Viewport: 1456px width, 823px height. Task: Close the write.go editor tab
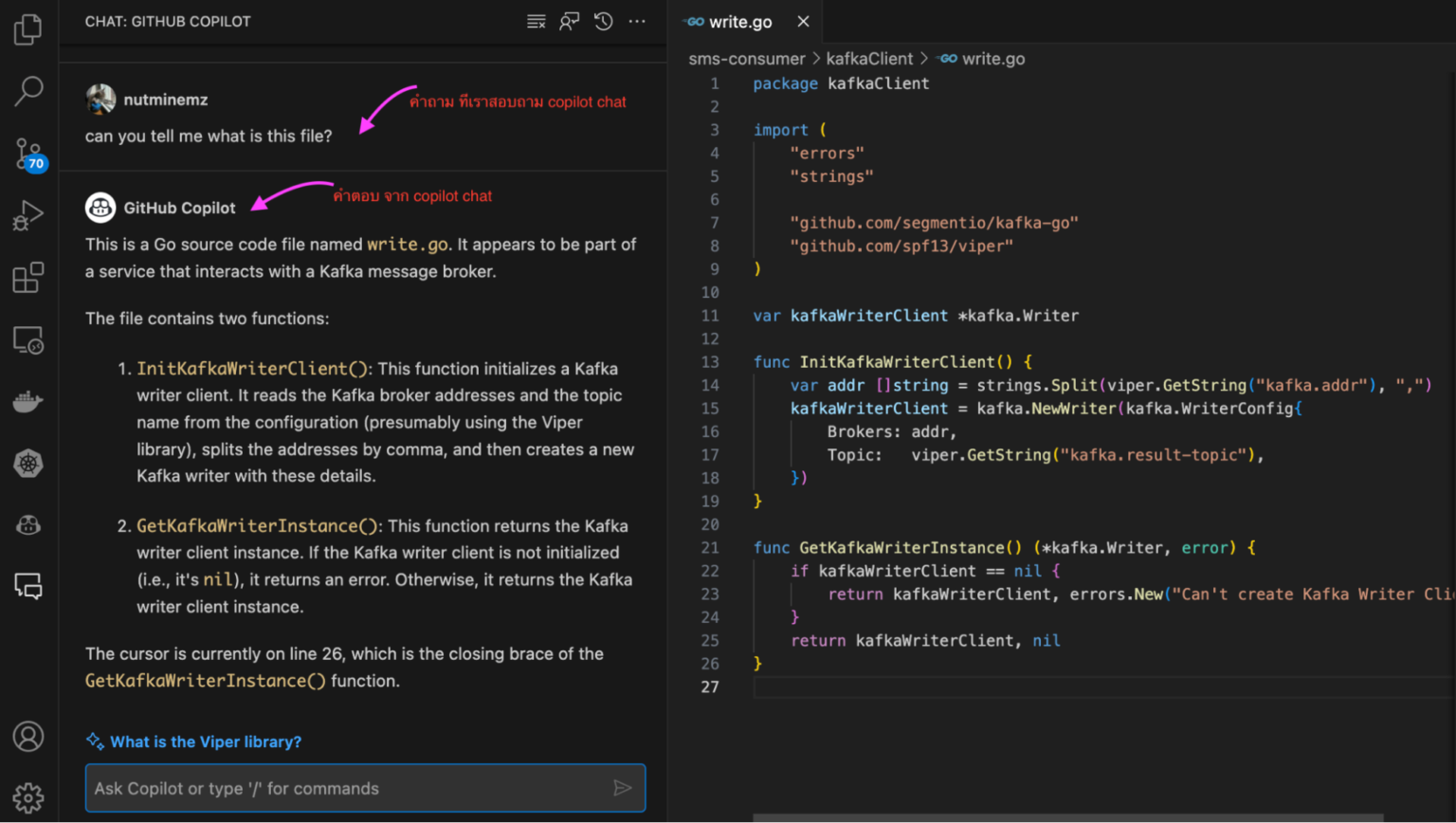pos(803,21)
